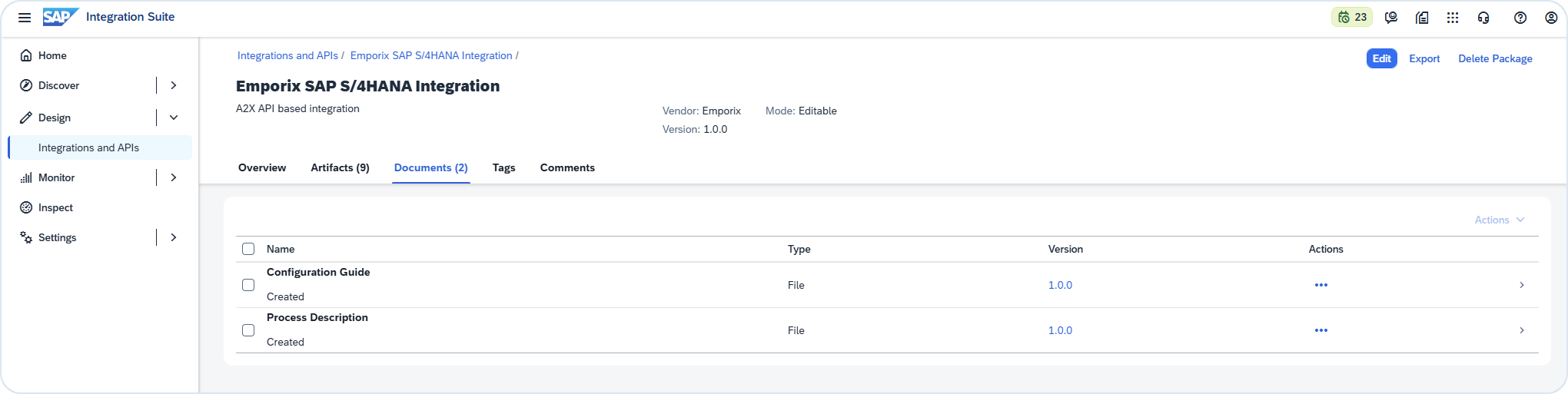
Task: Click the Integration Suite title text
Action: click(130, 17)
